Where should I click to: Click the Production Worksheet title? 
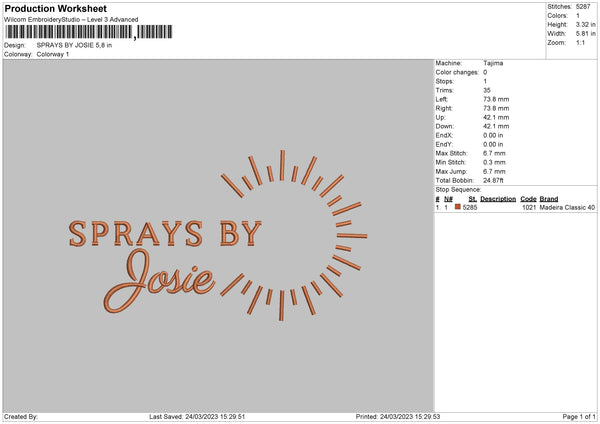pos(55,8)
